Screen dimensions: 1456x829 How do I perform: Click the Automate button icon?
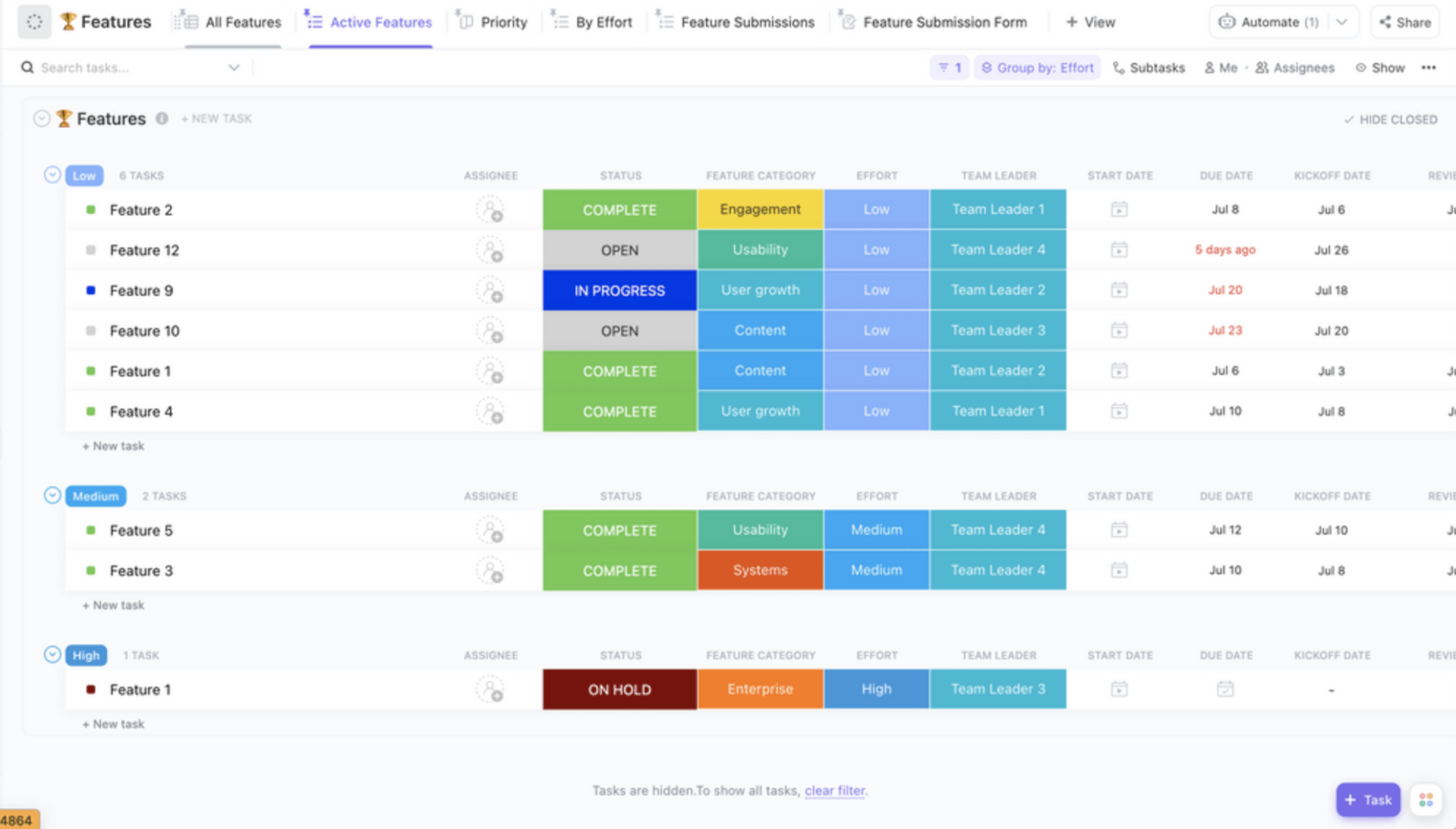coord(1223,21)
